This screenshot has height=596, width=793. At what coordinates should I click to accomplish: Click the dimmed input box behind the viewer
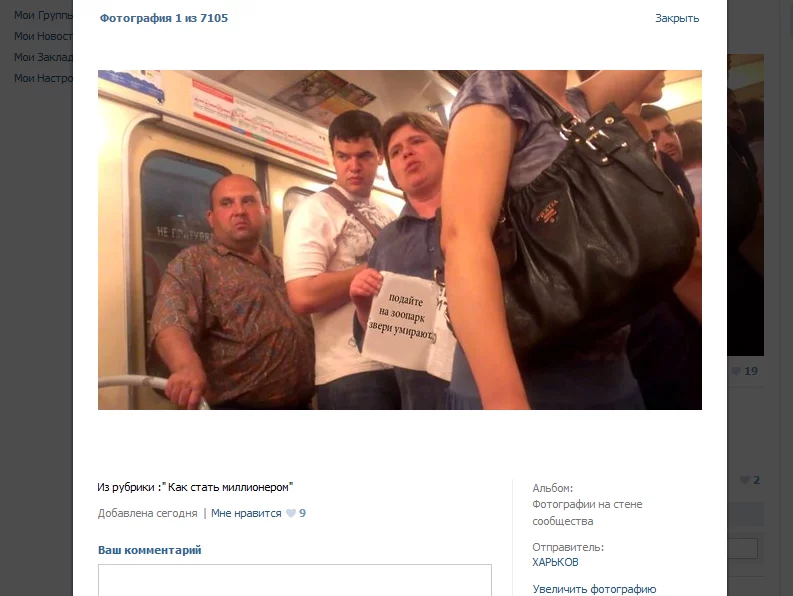tap(742, 548)
